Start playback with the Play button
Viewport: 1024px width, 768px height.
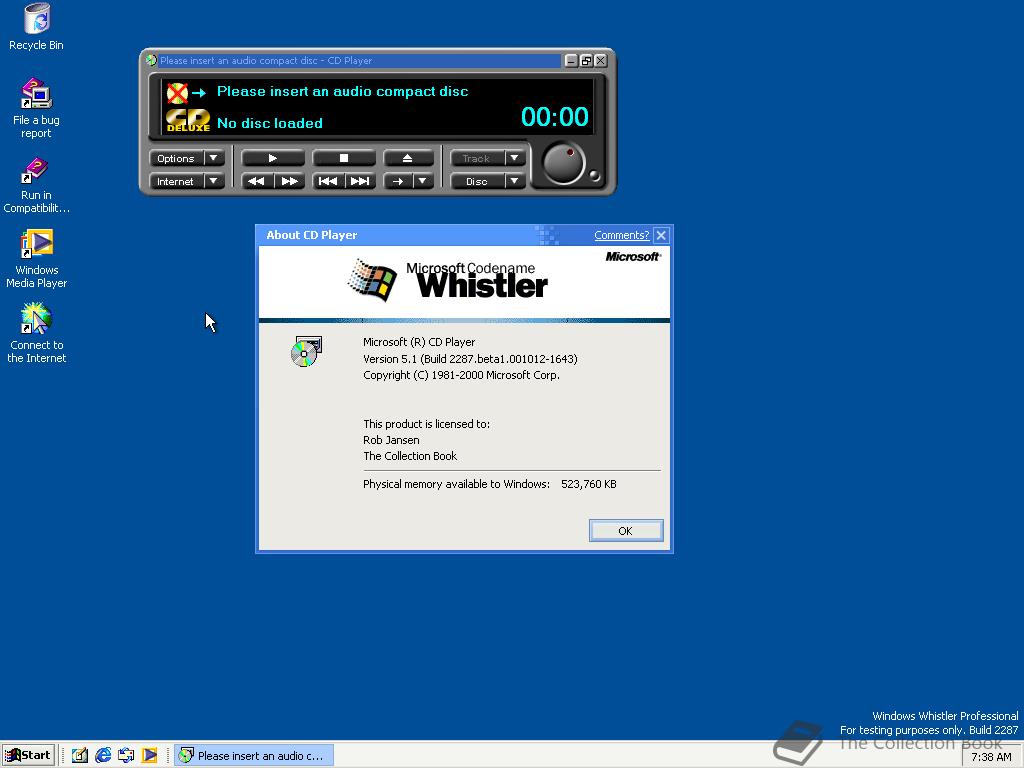(273, 158)
